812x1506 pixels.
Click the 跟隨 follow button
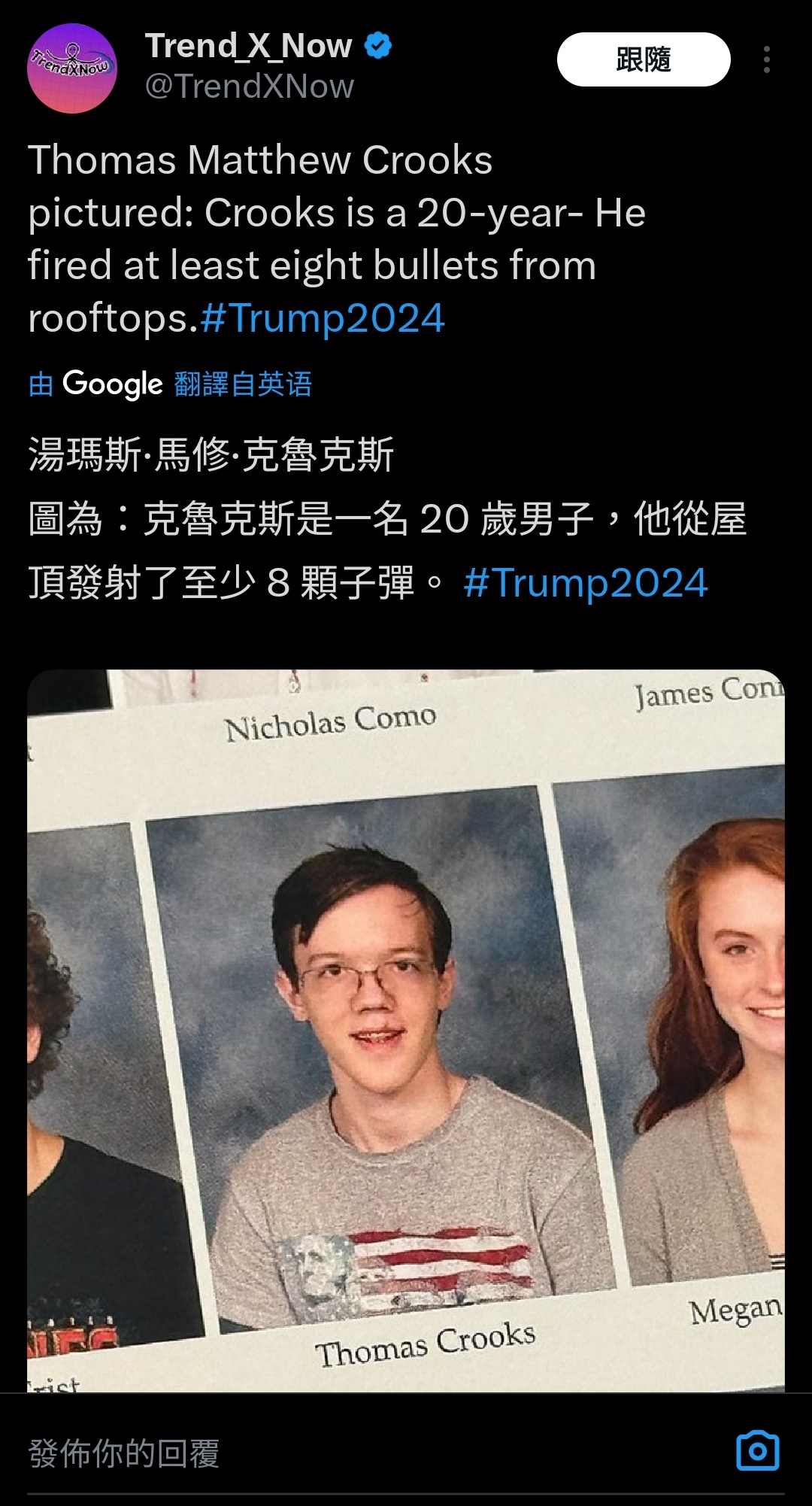pyautogui.click(x=644, y=59)
